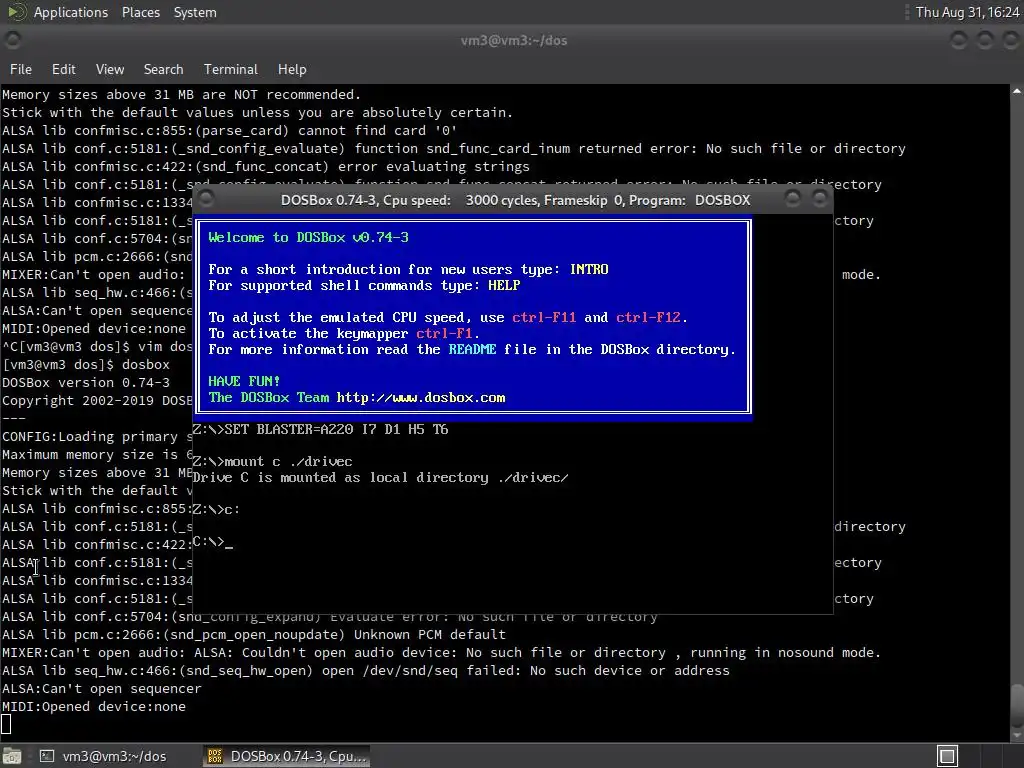Click the terminal scrollbar down arrow
This screenshot has height=768, width=1024.
point(1017,737)
